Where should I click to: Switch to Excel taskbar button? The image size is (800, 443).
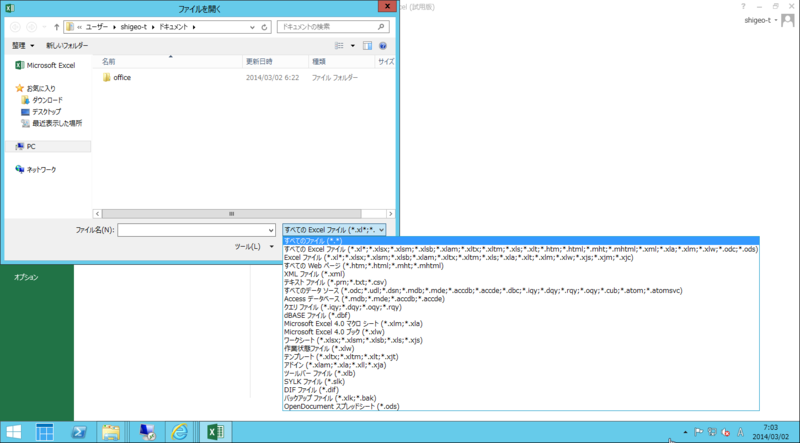215,432
